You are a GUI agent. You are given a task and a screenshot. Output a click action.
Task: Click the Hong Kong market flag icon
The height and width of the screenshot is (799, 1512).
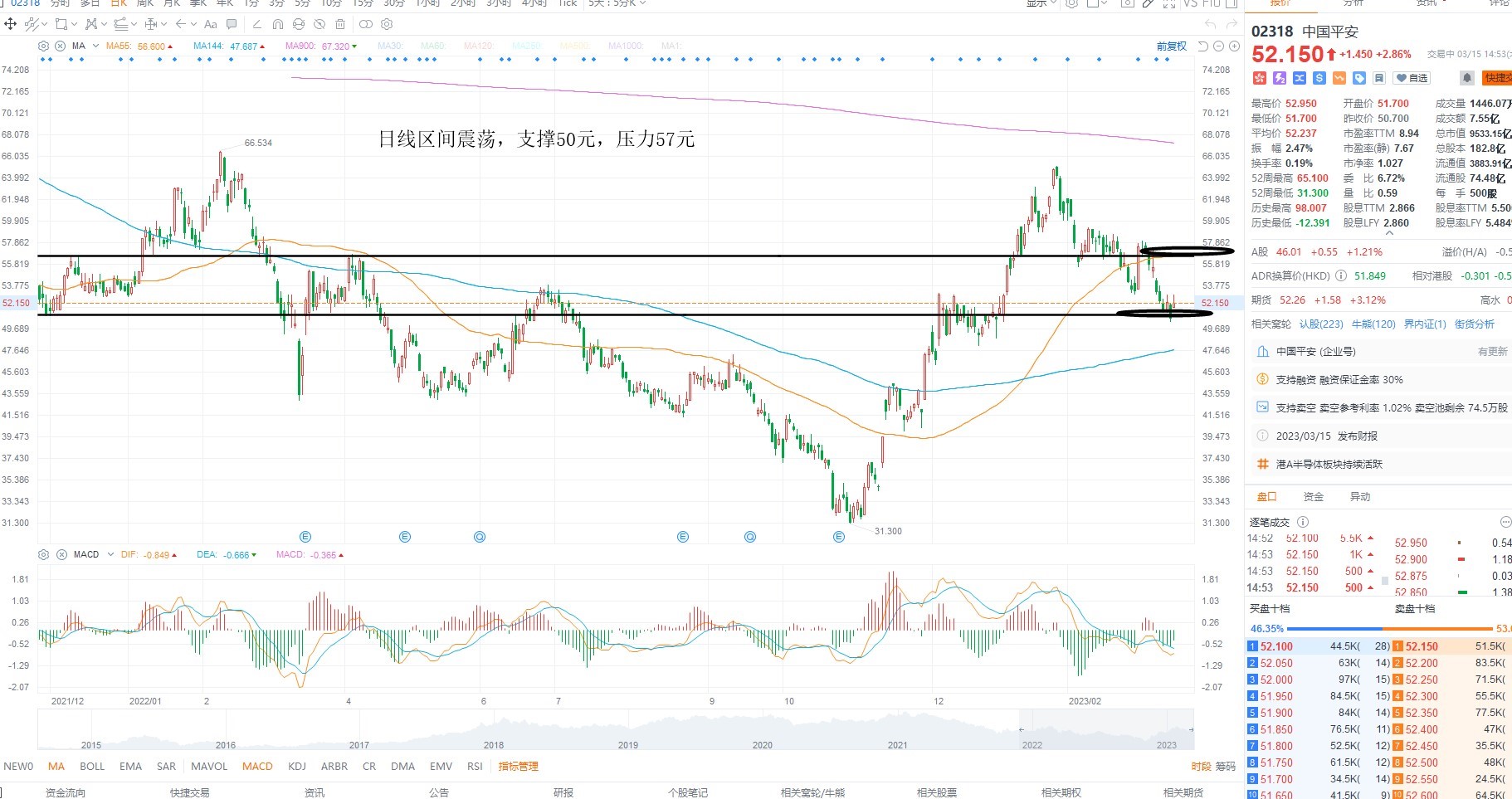1259,78
